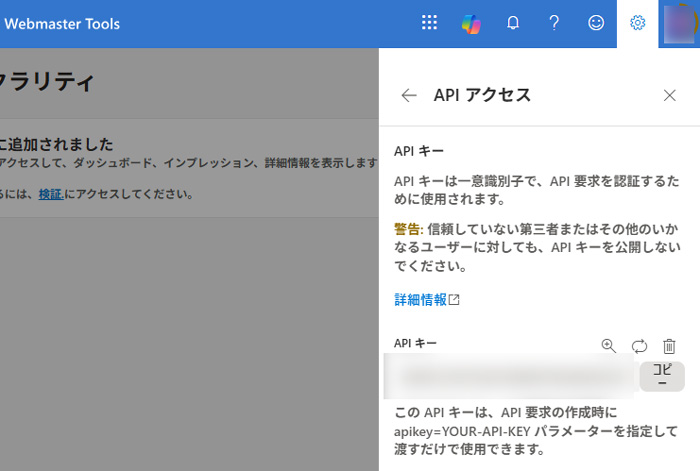Go back with the left arrow
The width and height of the screenshot is (700, 471).
(x=409, y=95)
